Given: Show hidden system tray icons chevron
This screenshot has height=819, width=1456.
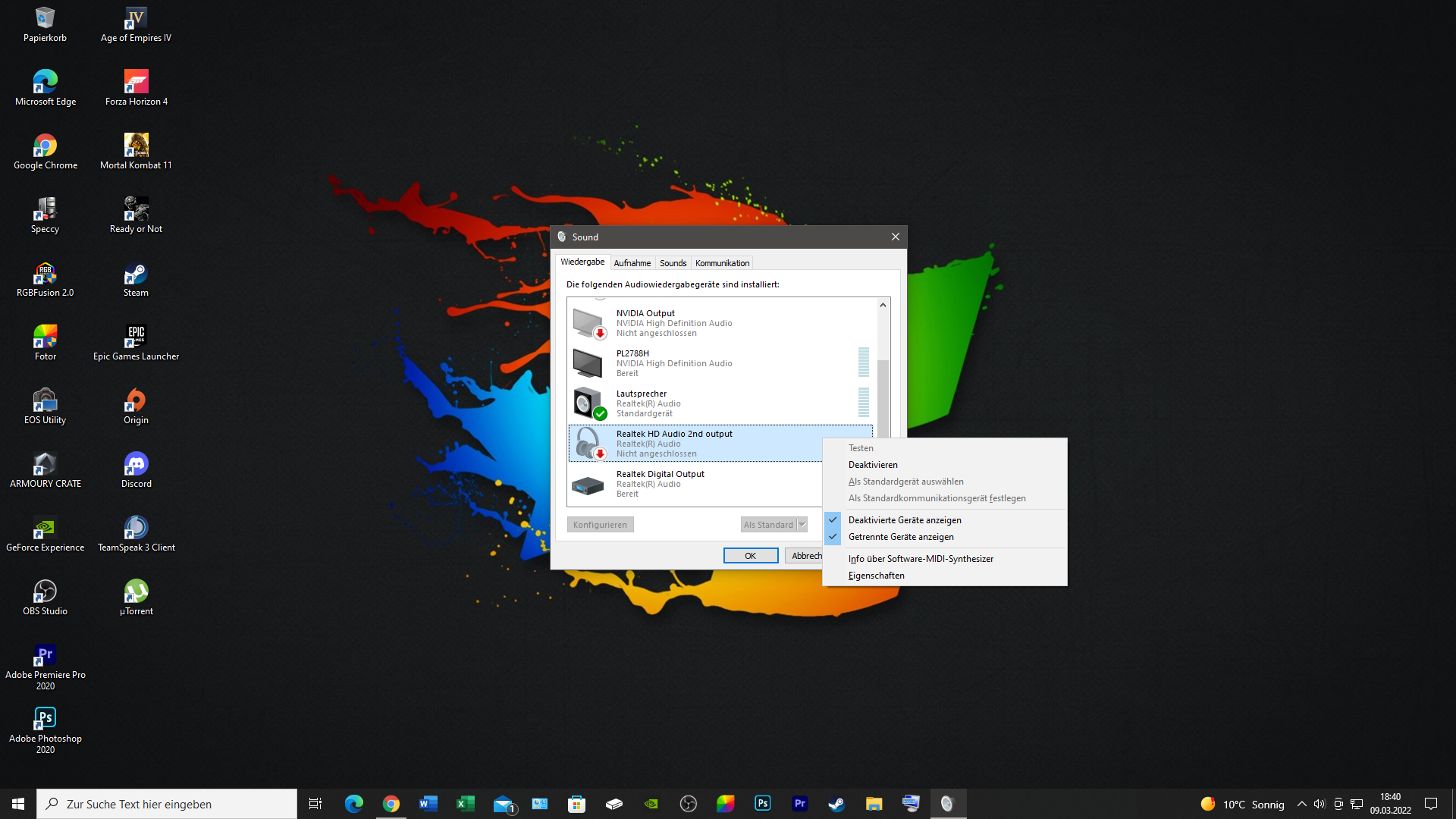Looking at the screenshot, I should pyautogui.click(x=1301, y=804).
